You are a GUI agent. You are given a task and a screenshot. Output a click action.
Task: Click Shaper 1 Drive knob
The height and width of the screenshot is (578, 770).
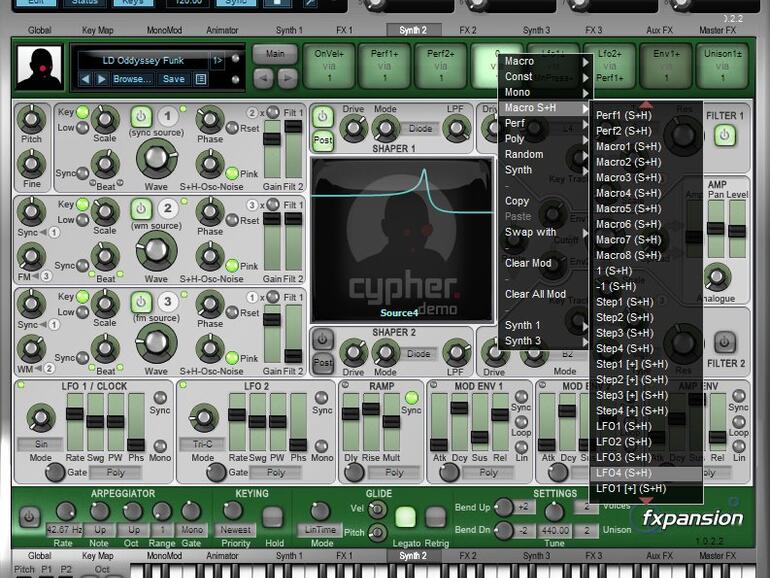(354, 129)
